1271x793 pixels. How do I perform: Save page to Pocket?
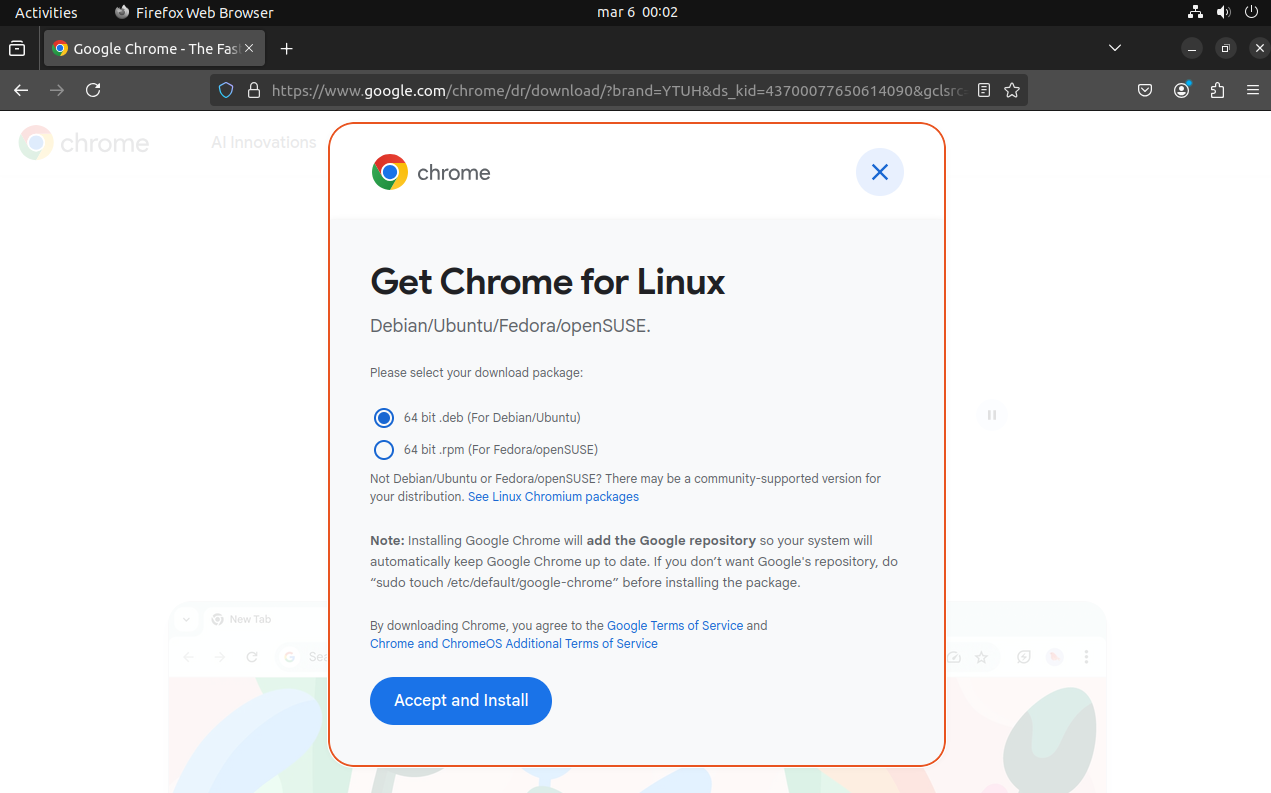coord(1146,90)
